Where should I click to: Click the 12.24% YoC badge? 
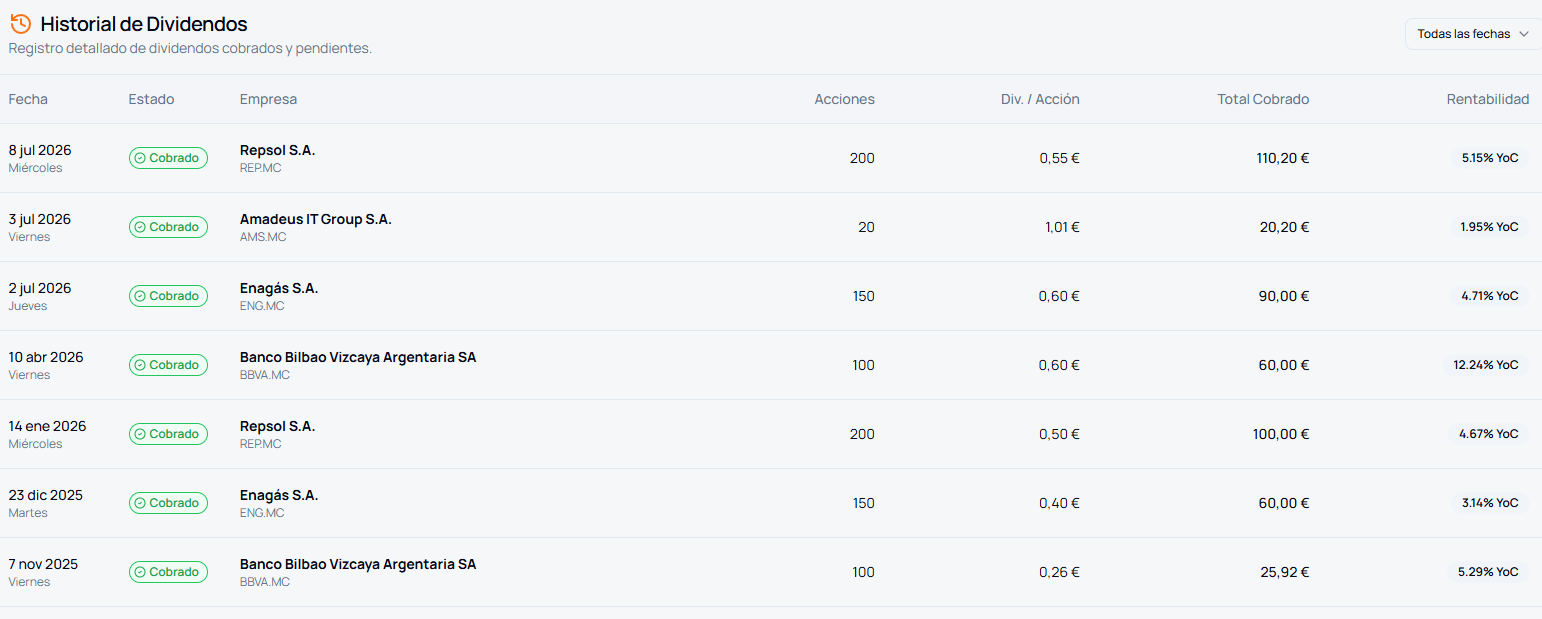coord(1486,365)
